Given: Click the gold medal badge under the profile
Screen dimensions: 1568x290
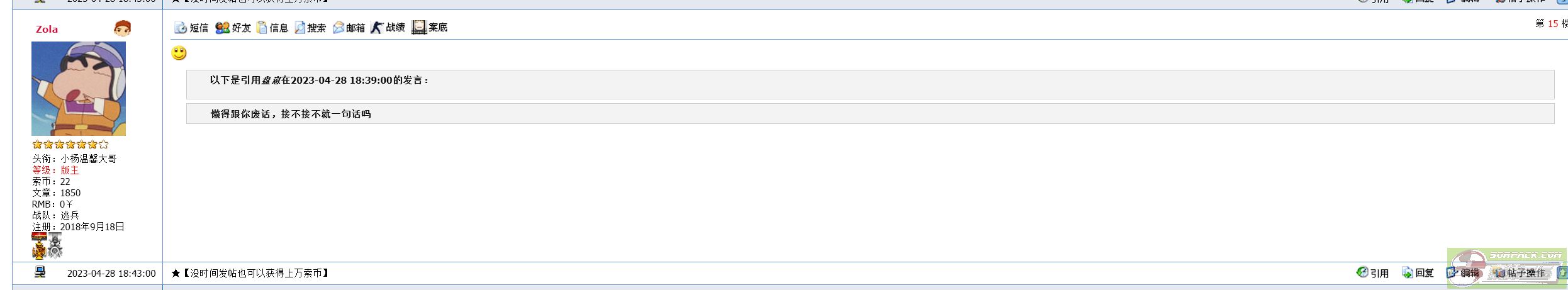Looking at the screenshot, I should point(39,246).
